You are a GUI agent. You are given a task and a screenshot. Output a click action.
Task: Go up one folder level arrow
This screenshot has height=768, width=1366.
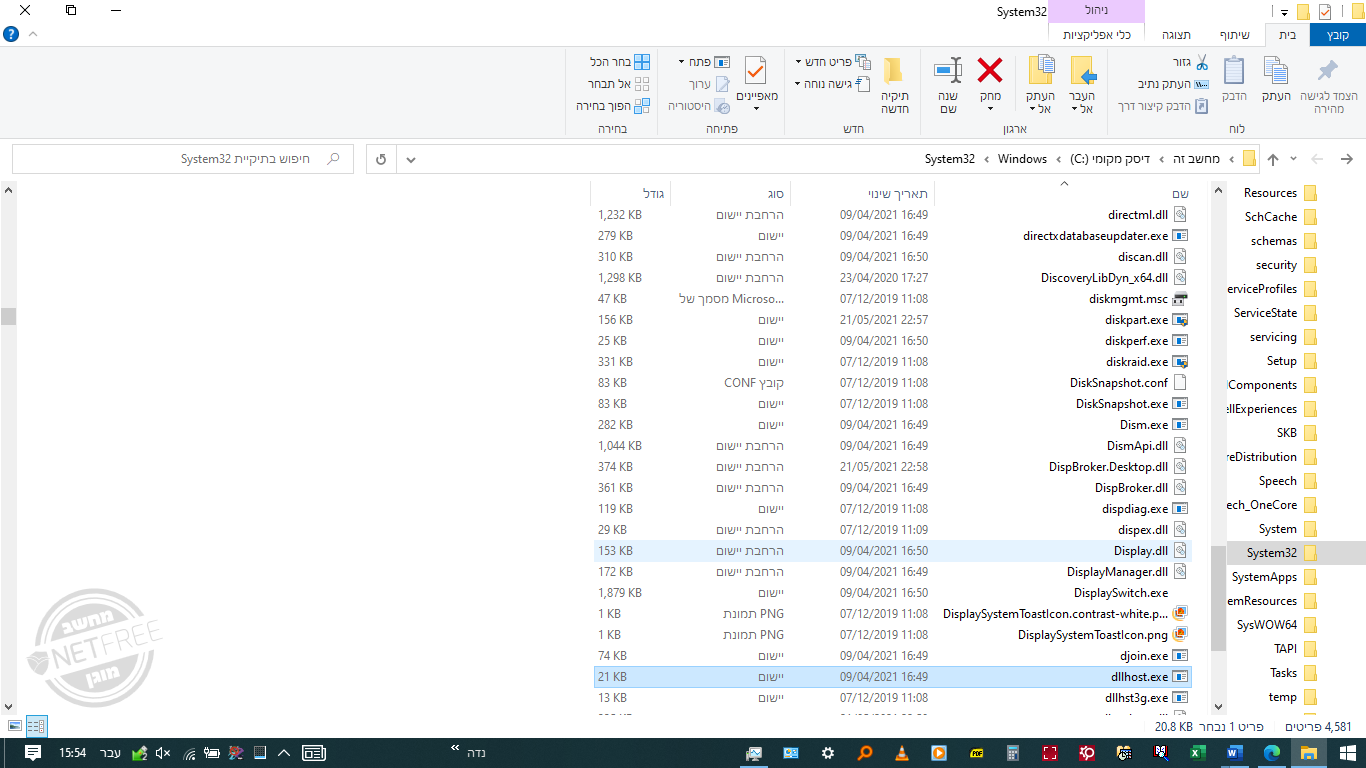coord(1272,159)
